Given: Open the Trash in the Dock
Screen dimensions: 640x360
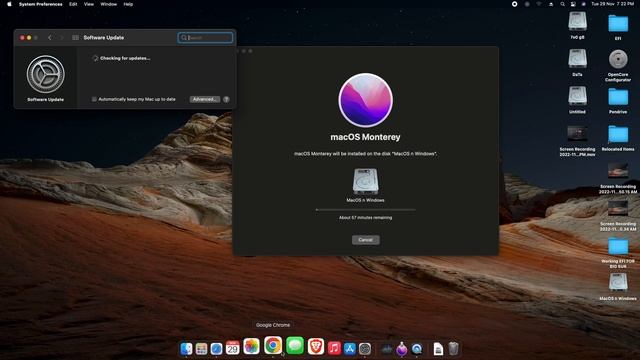Looking at the screenshot, I should 453,349.
